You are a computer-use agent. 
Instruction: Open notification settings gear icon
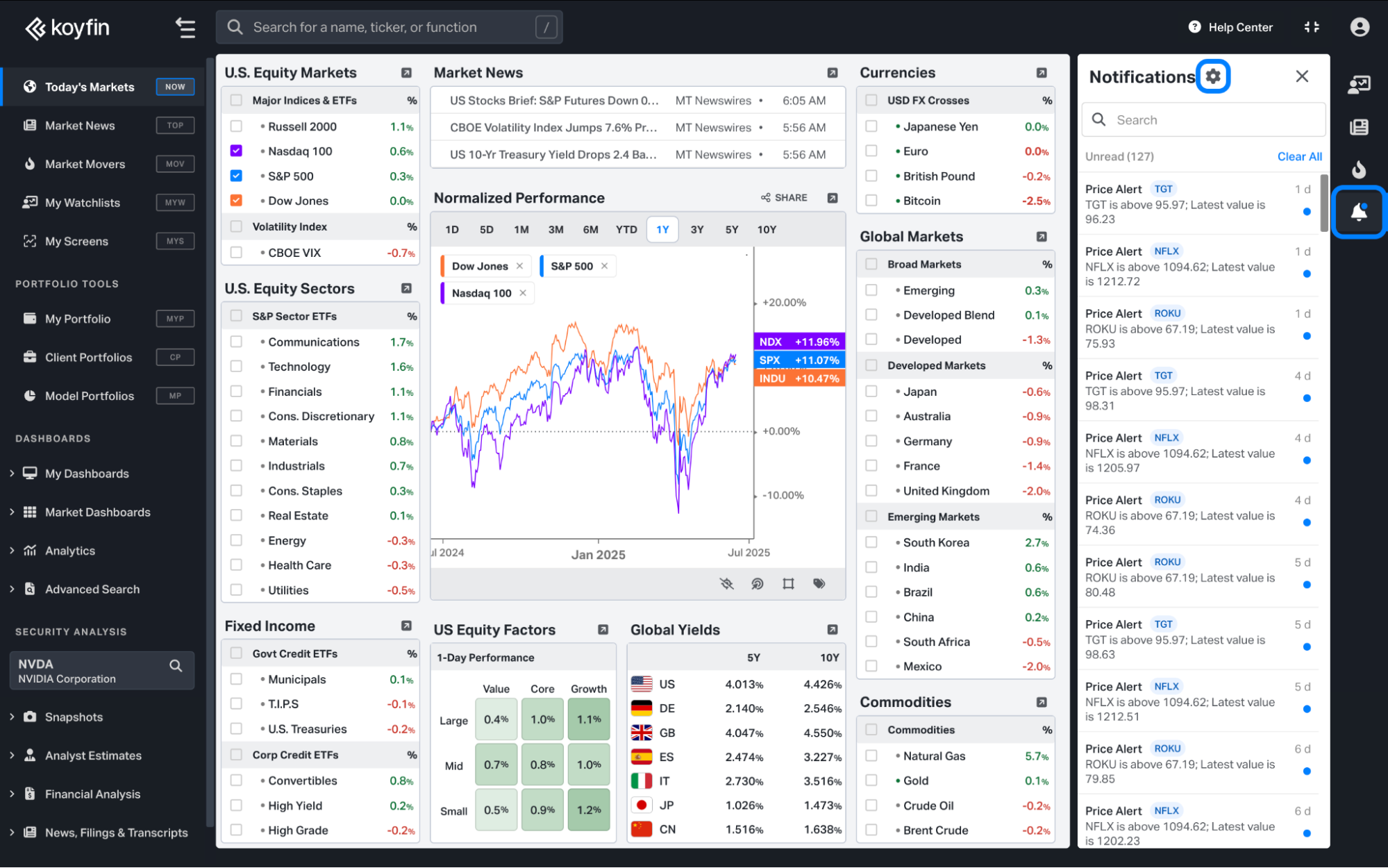[x=1213, y=76]
